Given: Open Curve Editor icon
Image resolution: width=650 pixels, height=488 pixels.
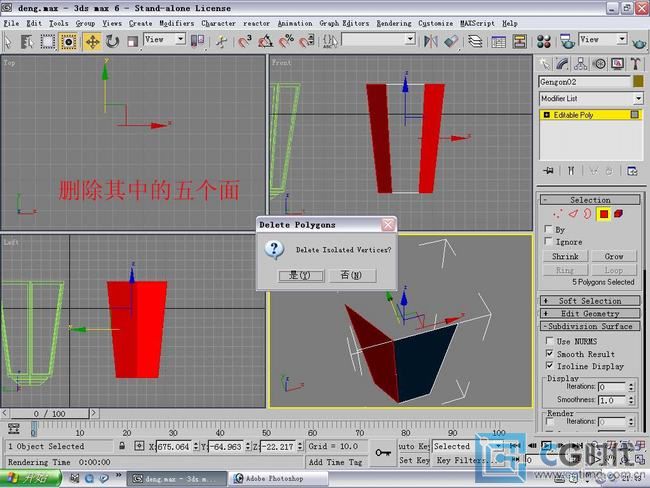Looking at the screenshot, I should coord(498,41).
